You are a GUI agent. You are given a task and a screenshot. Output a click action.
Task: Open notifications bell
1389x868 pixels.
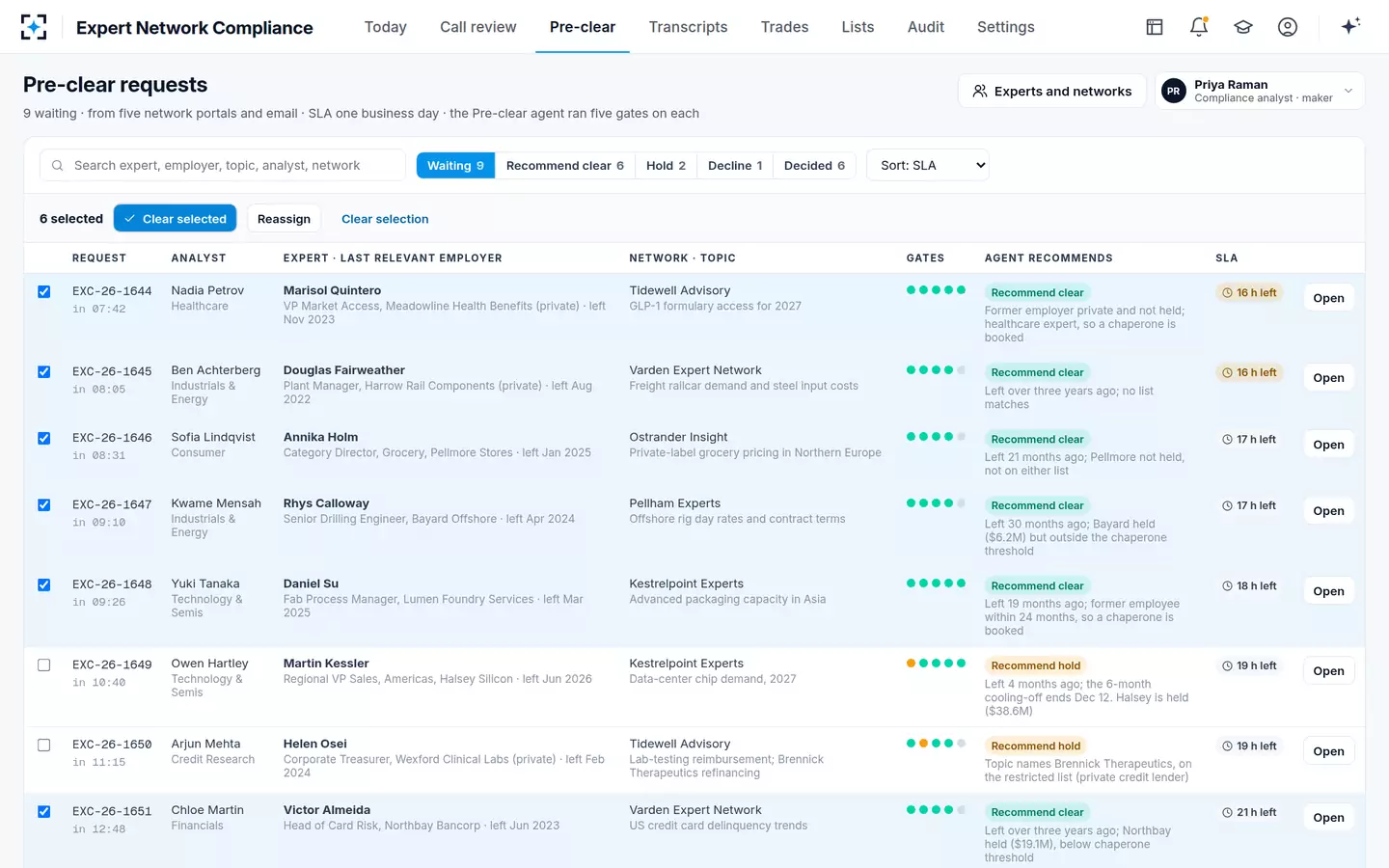point(1199,27)
